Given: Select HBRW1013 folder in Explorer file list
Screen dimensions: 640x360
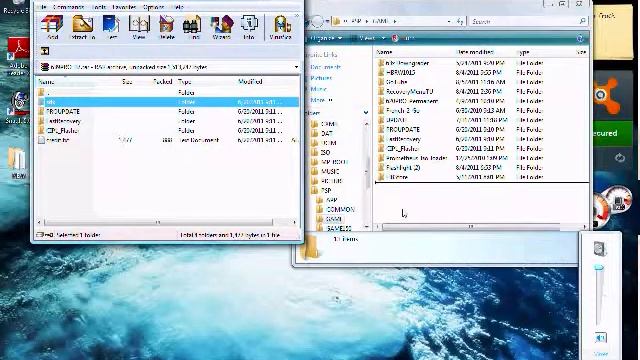Looking at the screenshot, I should [x=400, y=73].
